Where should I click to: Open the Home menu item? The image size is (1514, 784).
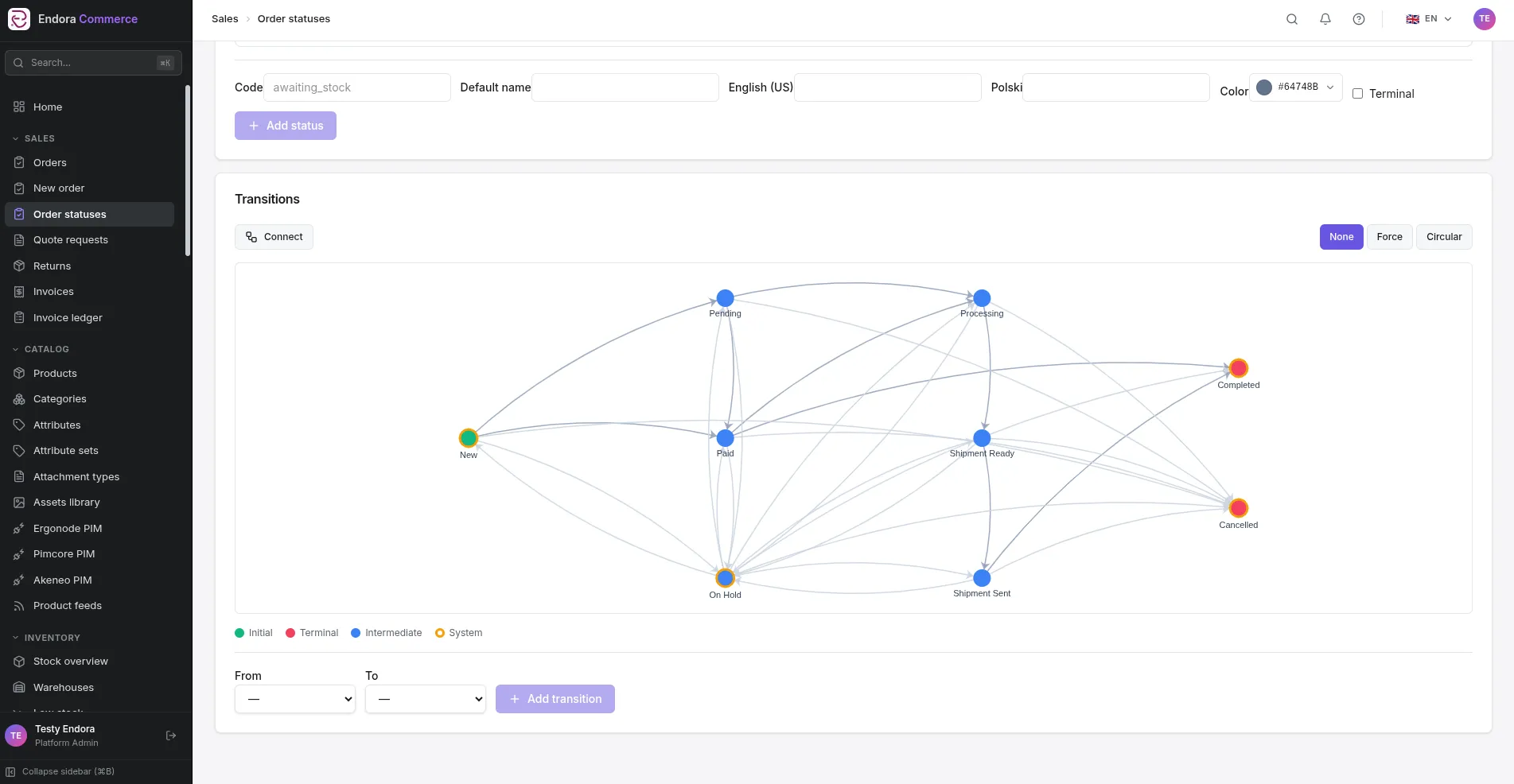pyautogui.click(x=89, y=107)
